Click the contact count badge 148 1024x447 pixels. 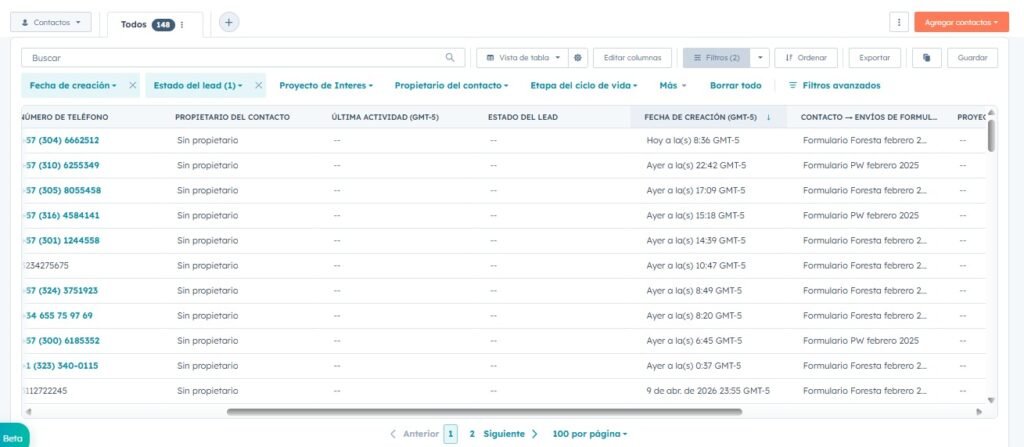[x=163, y=25]
